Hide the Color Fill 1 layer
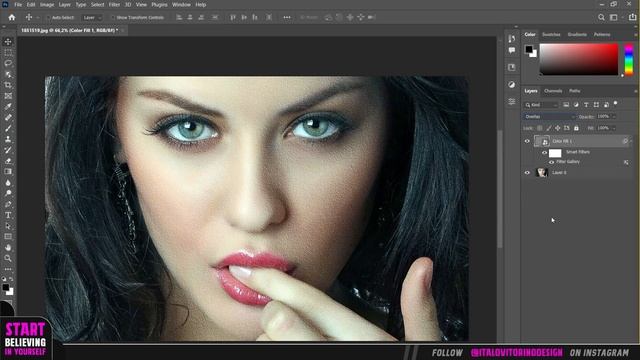 tap(527, 141)
